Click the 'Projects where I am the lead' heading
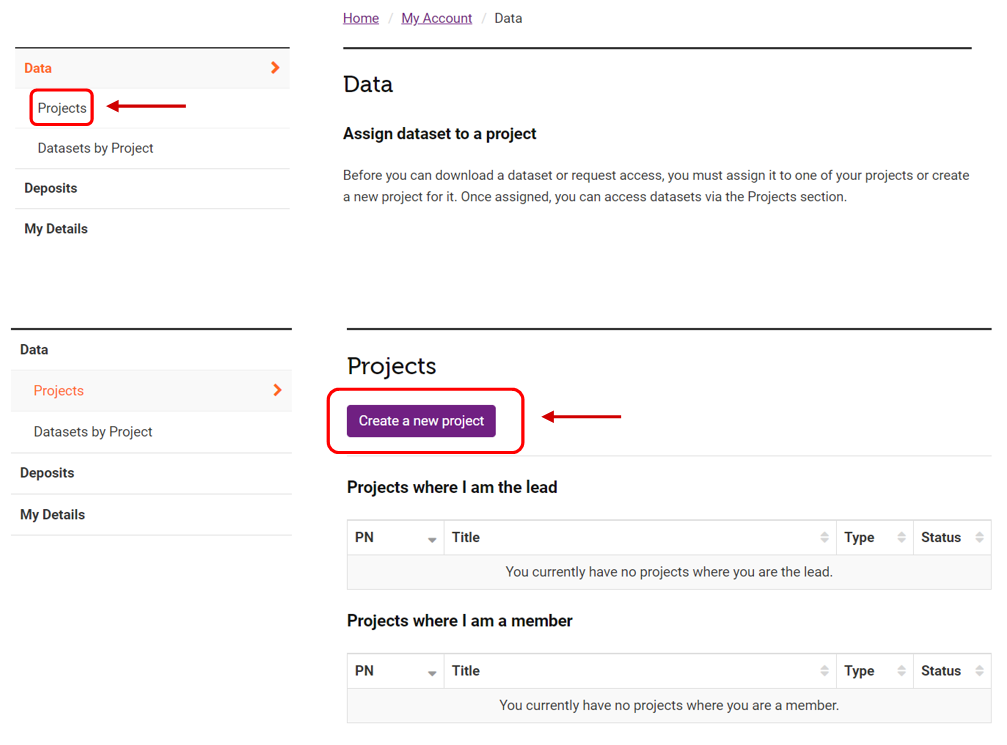This screenshot has width=1007, height=745. 452,487
